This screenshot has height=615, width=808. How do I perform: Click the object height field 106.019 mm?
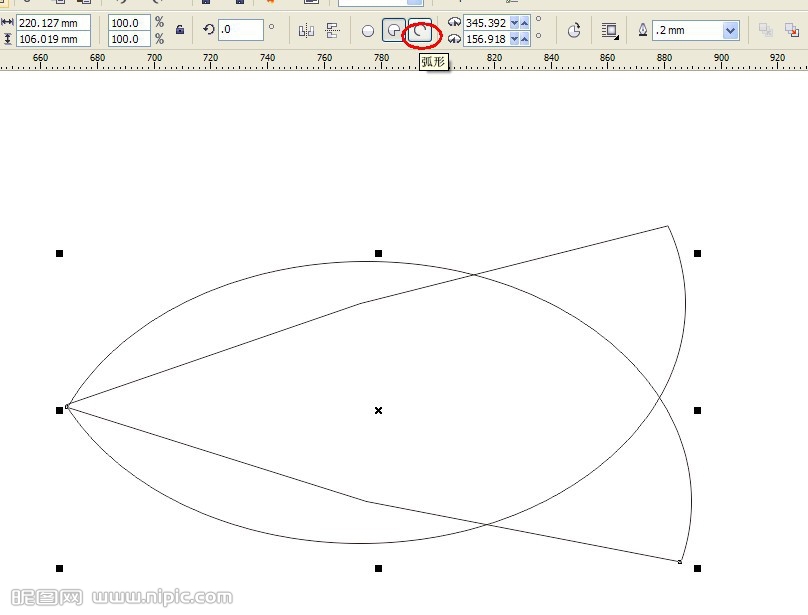(x=54, y=39)
